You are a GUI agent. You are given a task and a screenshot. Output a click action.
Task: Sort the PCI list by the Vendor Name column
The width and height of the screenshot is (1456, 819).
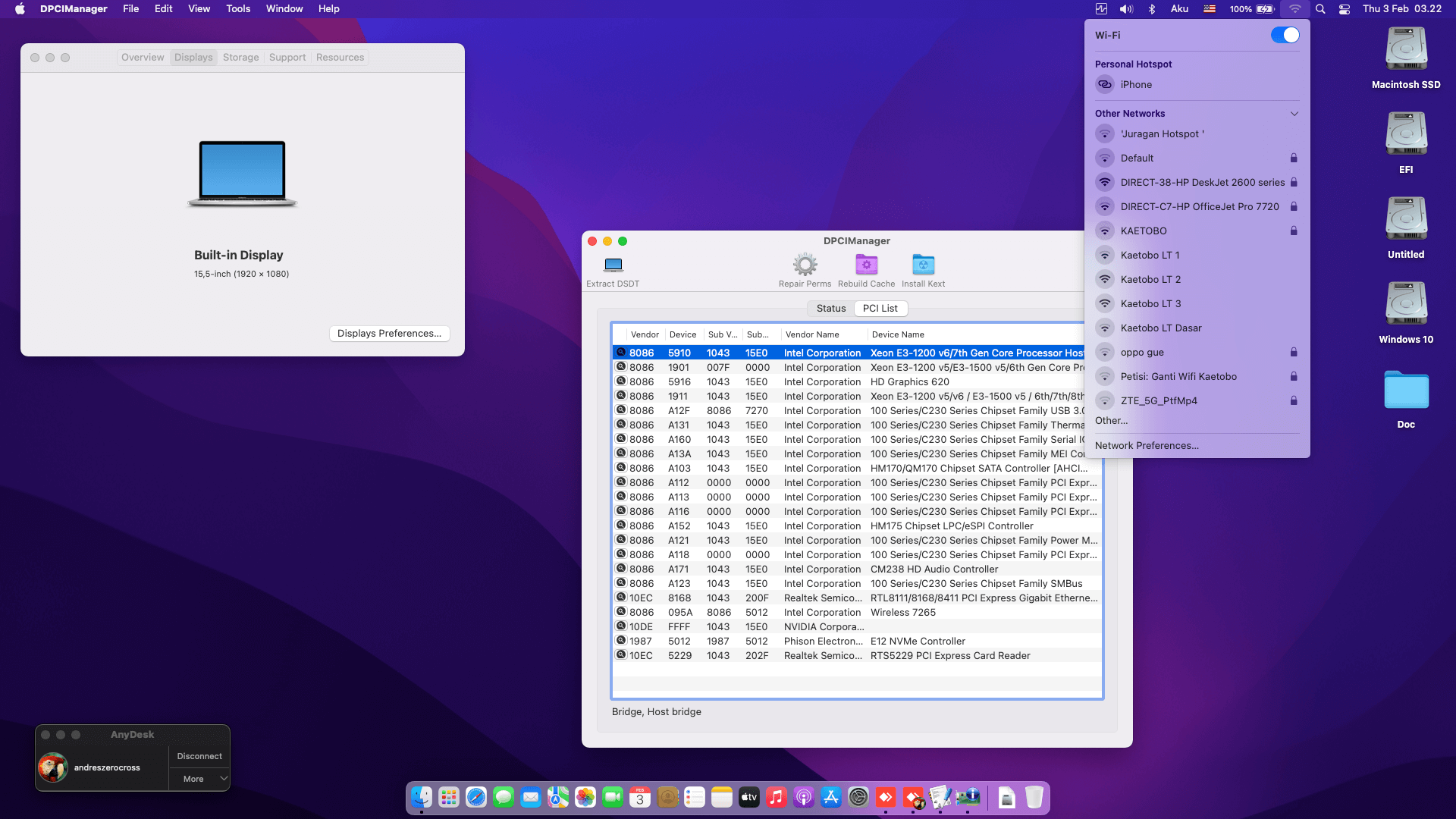click(x=824, y=334)
